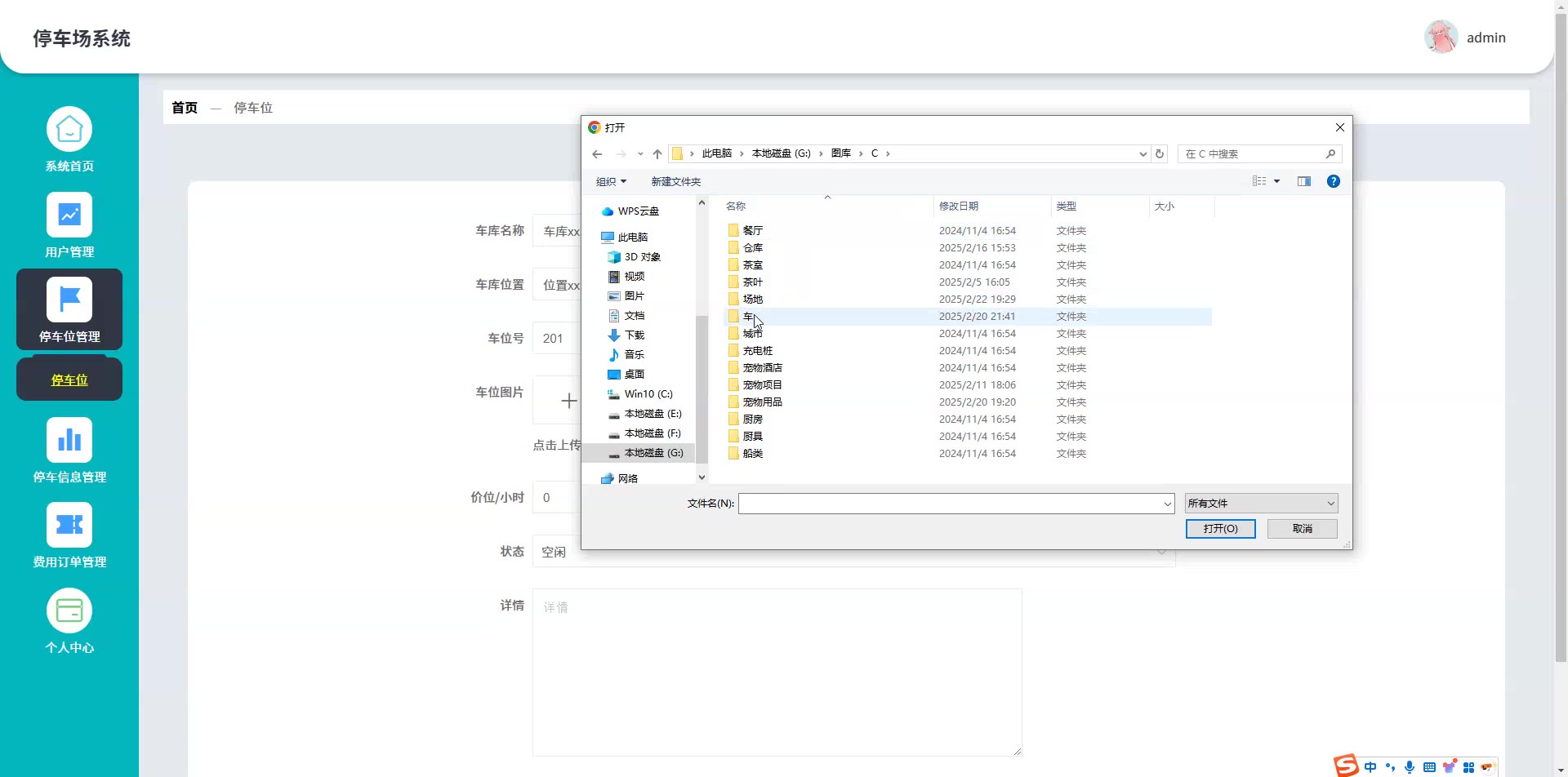Open the 餐厅 folder
This screenshot has height=777, width=1568.
(x=753, y=231)
